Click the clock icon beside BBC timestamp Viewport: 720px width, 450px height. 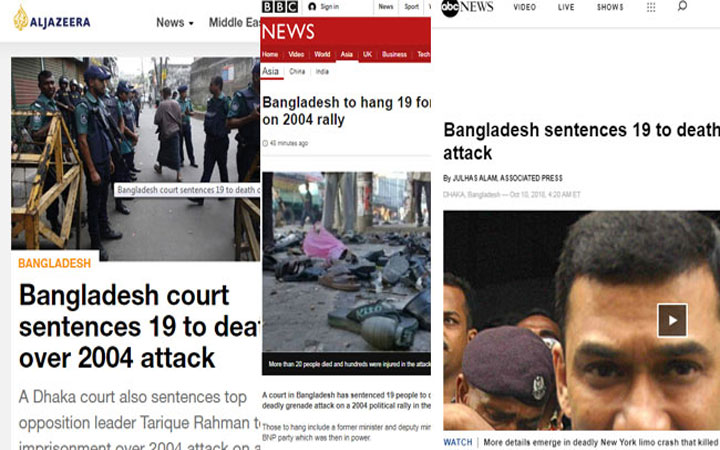265,143
